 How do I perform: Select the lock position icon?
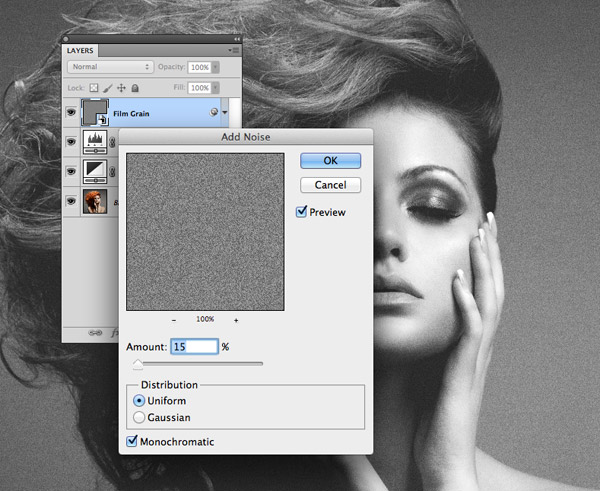point(121,88)
